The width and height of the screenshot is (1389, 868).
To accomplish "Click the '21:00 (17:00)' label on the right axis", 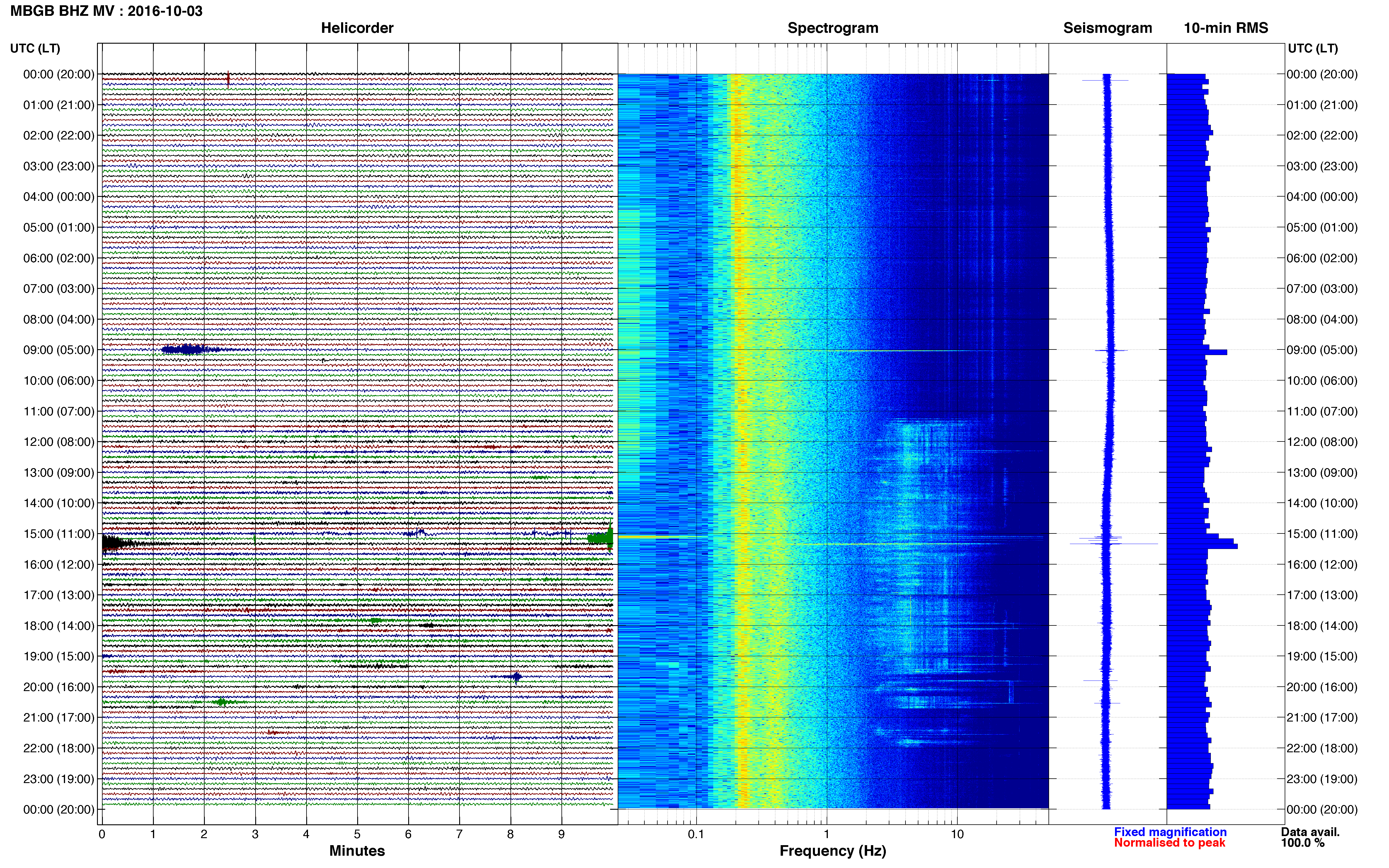I will (1322, 718).
